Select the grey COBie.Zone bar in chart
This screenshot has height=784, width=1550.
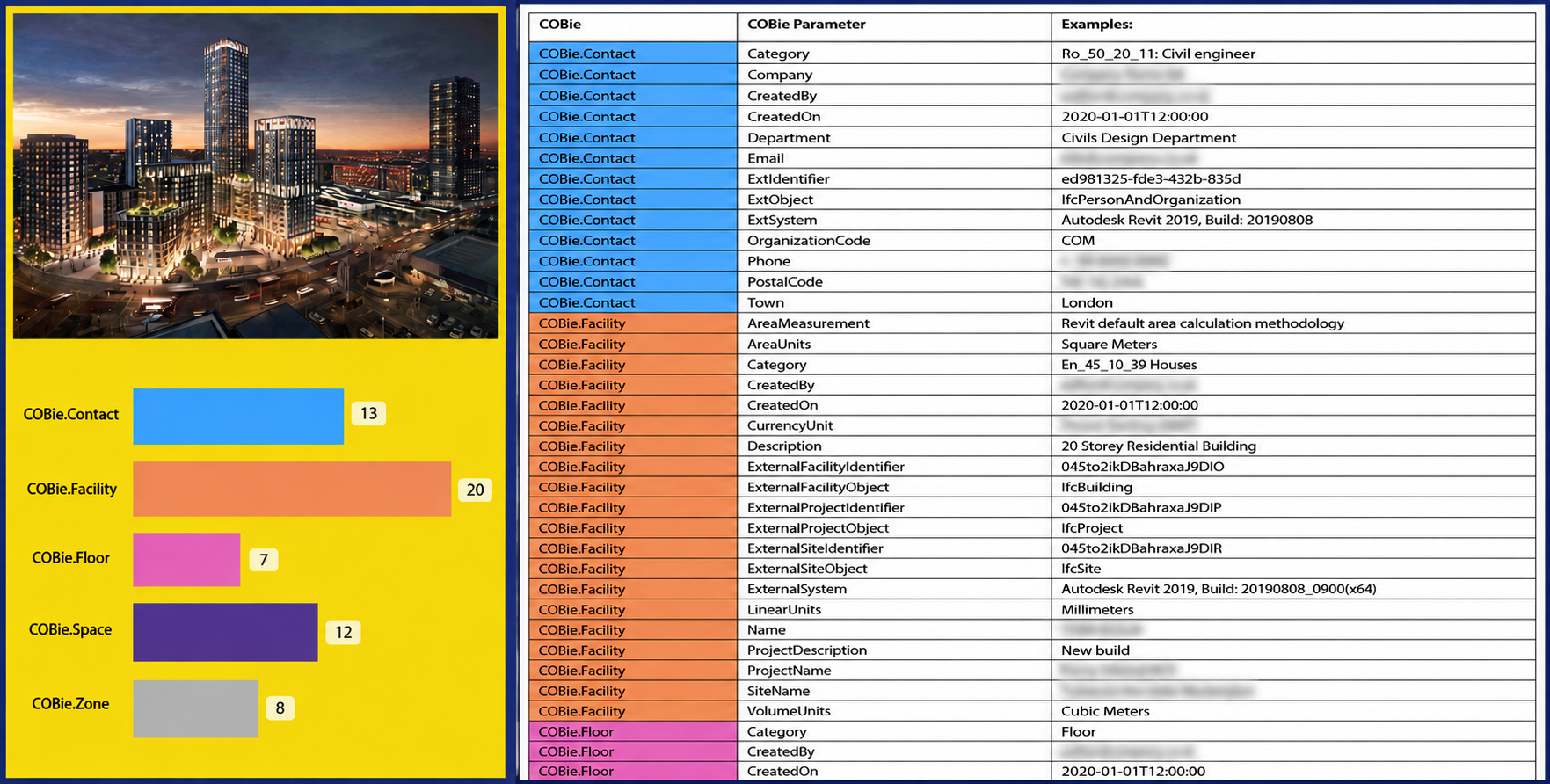[196, 708]
